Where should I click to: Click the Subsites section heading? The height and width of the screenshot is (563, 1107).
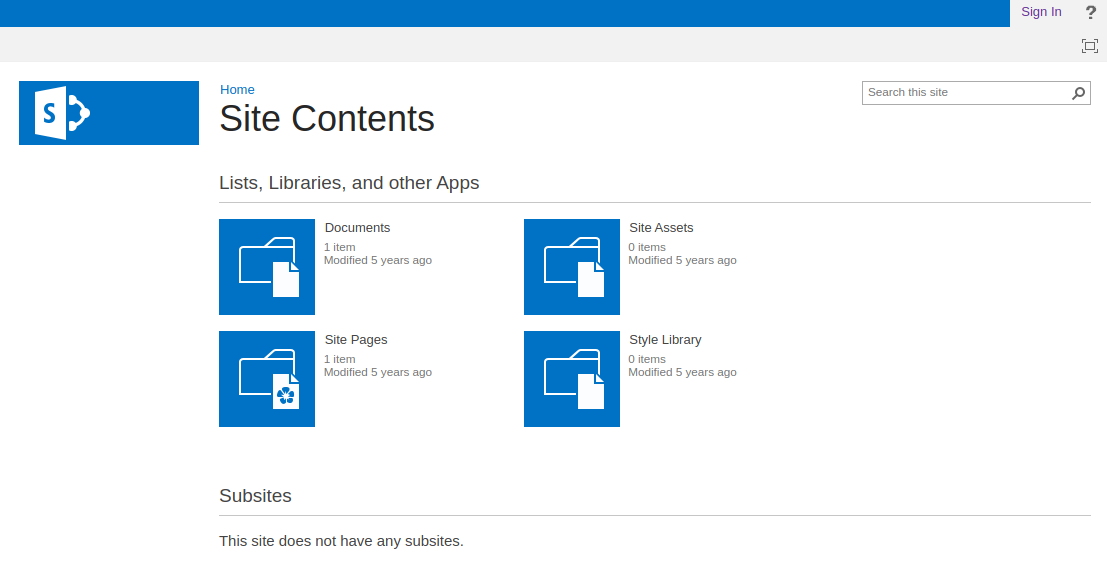coord(255,496)
